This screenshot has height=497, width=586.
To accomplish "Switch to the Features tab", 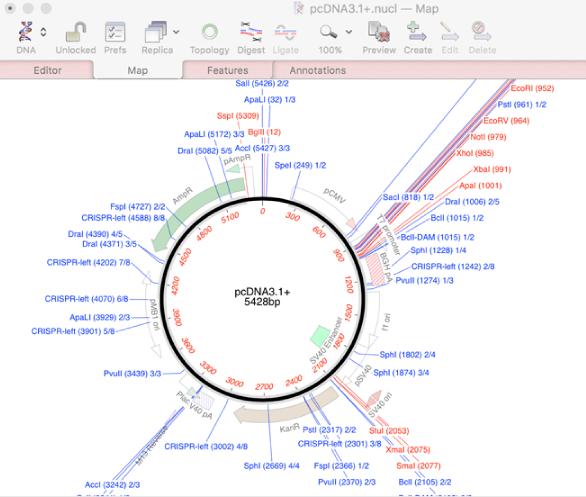I will (227, 70).
